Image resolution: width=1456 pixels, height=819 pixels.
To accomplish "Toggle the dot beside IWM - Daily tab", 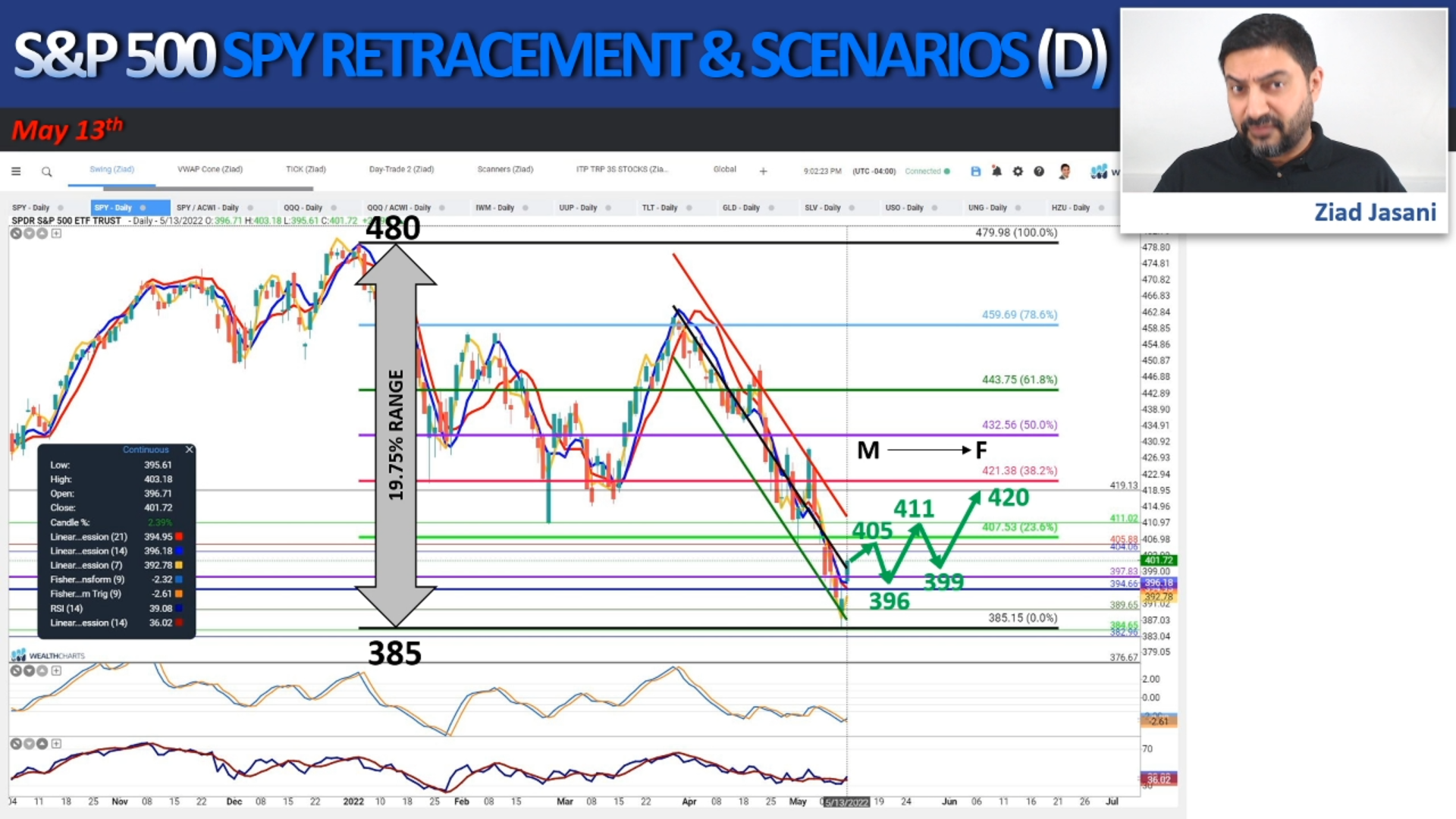I will [x=526, y=208].
